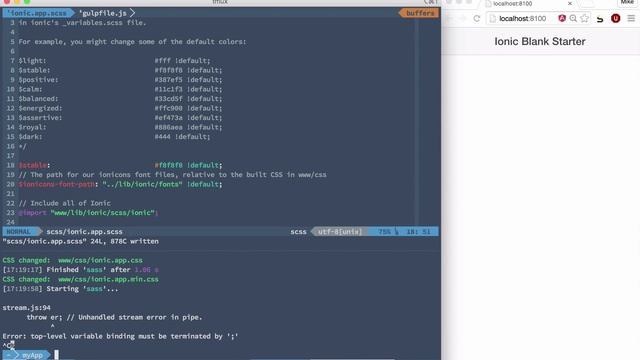The image size is (640, 360).
Task: Click #886aea value on $royal line
Action: (169, 127)
